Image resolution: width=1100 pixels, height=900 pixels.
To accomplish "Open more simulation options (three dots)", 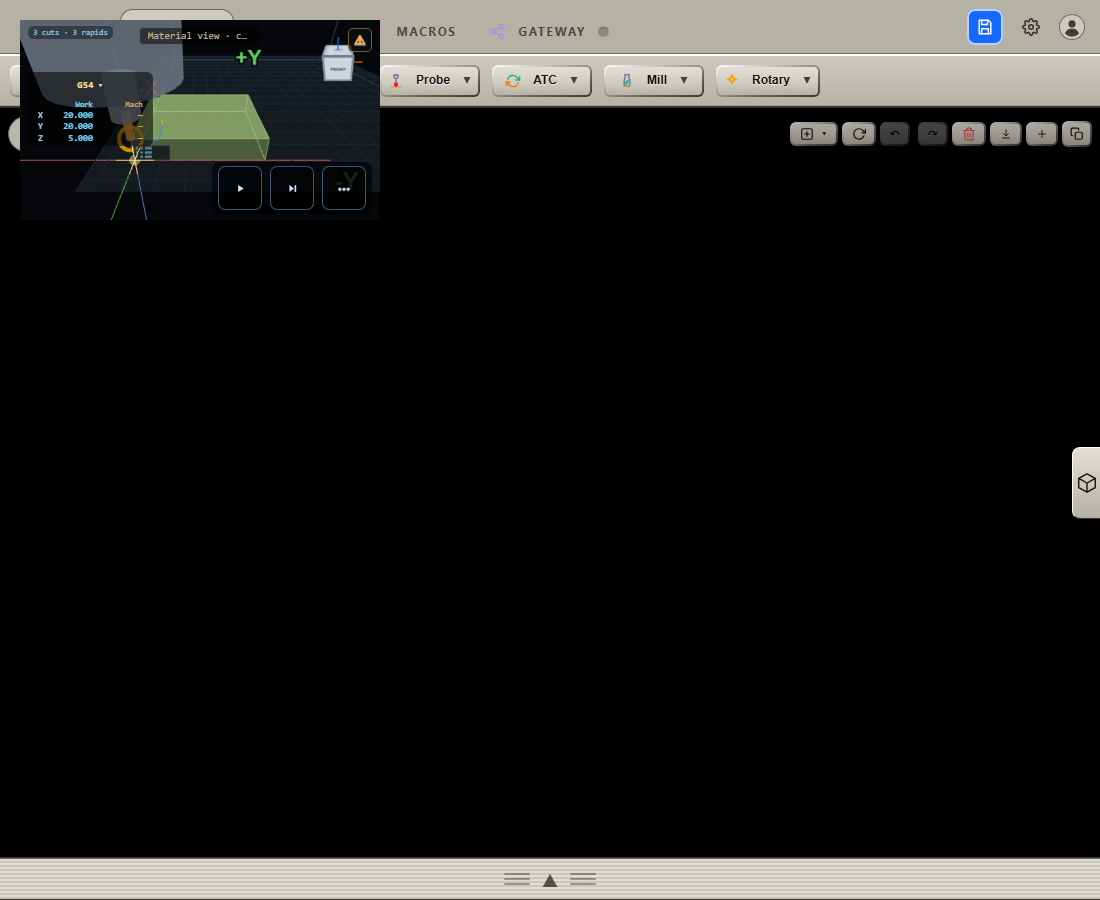I will [344, 188].
